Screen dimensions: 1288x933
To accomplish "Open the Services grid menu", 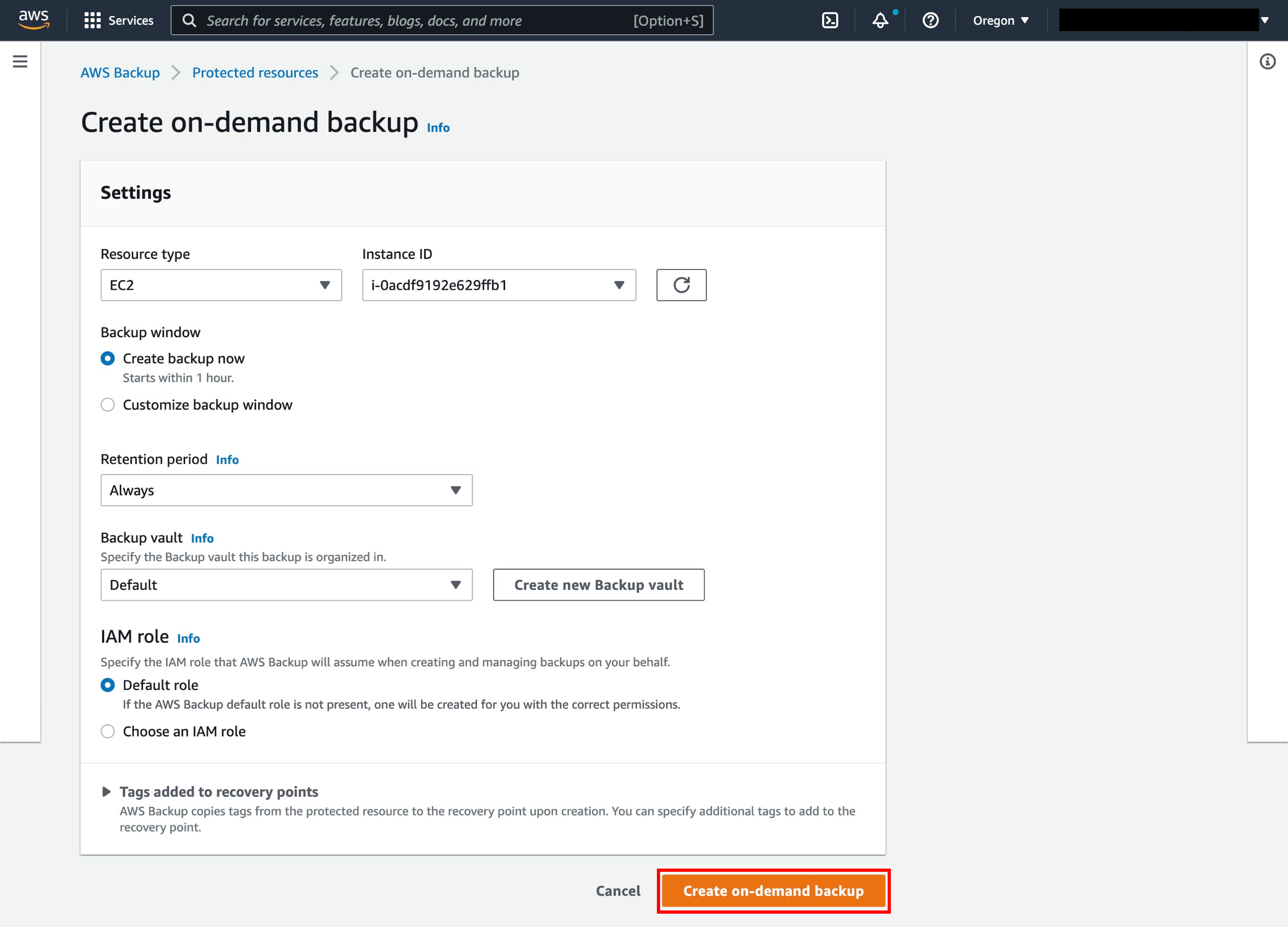I will click(x=92, y=20).
